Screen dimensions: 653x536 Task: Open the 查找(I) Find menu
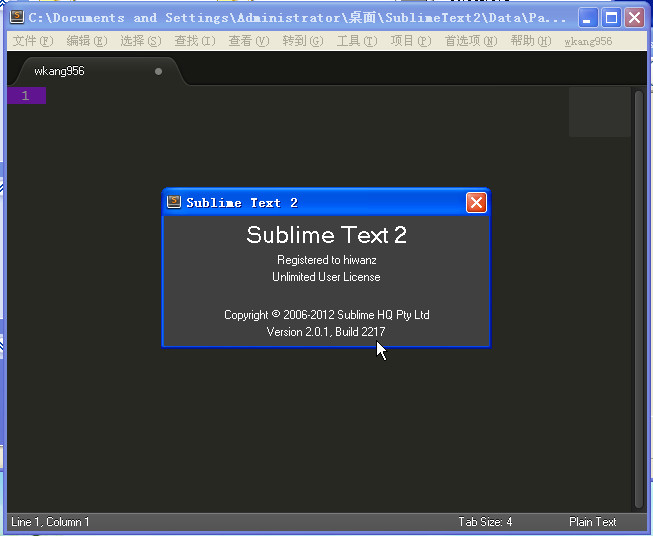pos(194,41)
